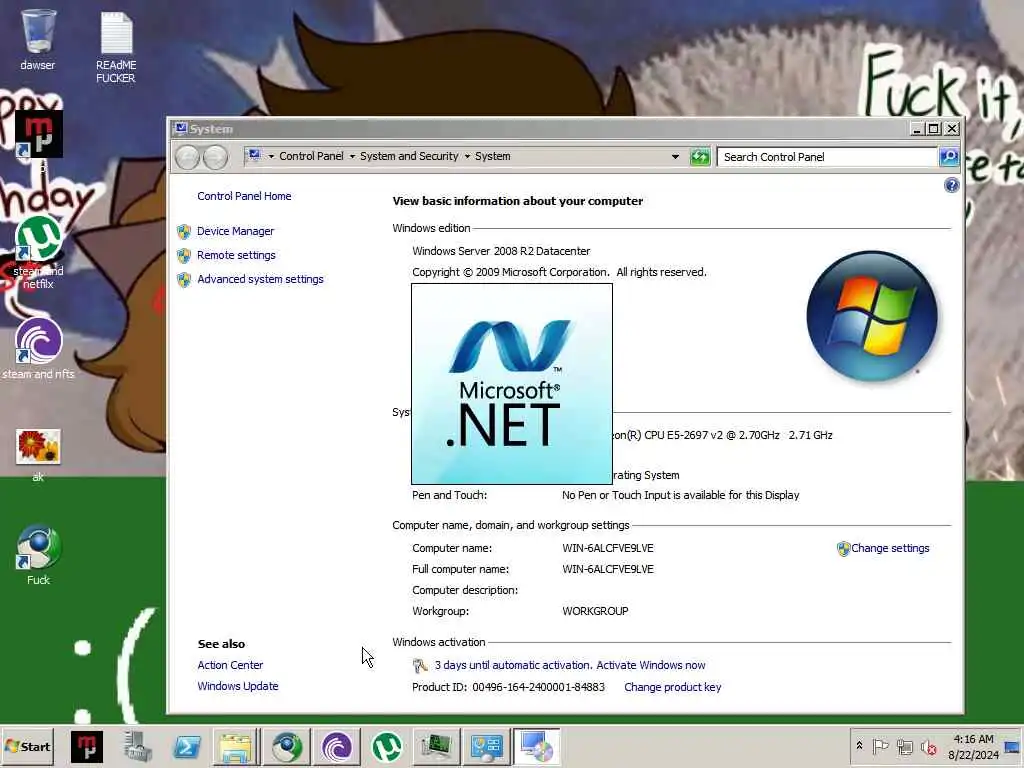This screenshot has height=768, width=1024.
Task: Open Windows Update link
Action: pos(238,686)
